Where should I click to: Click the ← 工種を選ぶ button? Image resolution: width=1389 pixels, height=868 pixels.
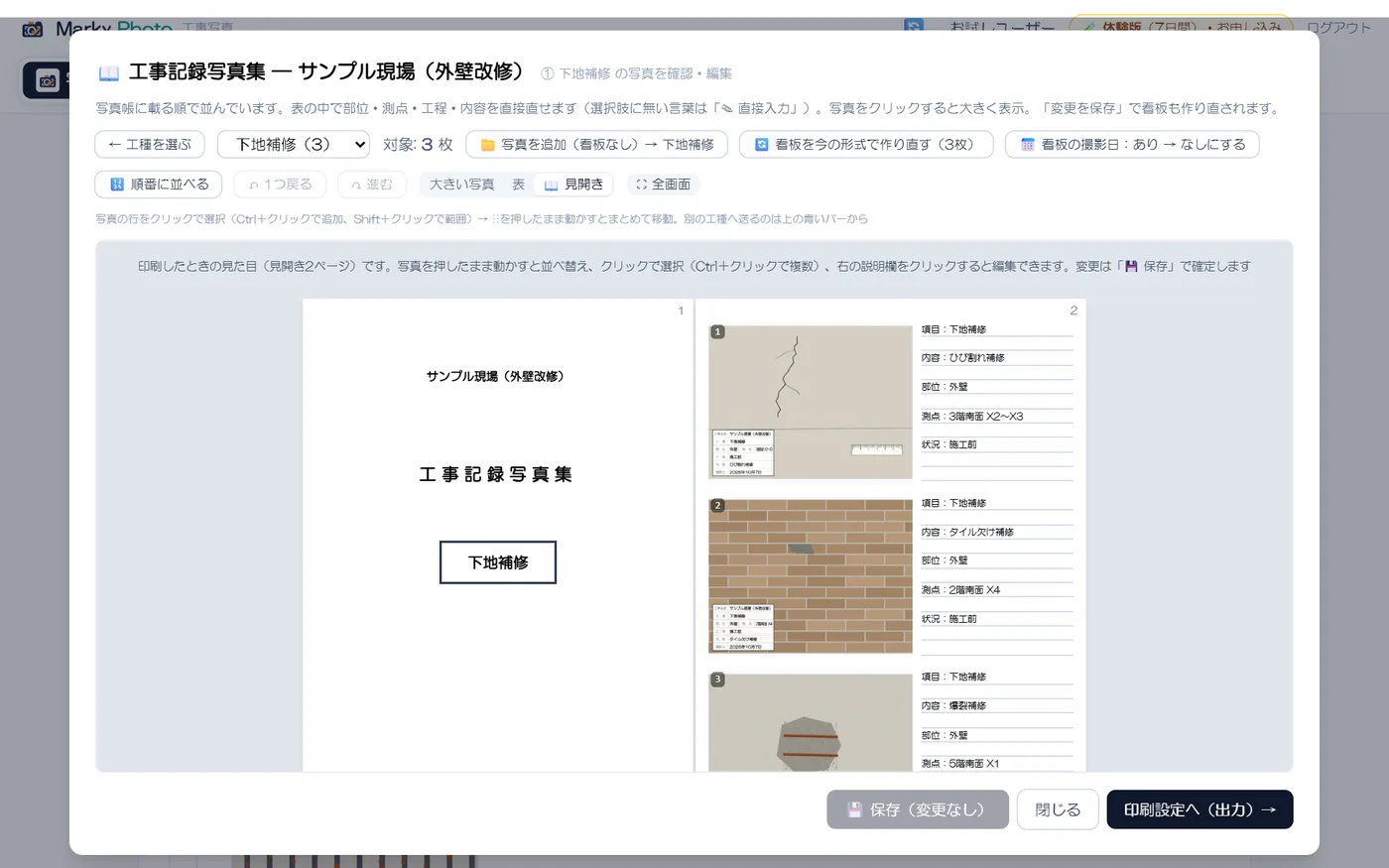pyautogui.click(x=150, y=145)
